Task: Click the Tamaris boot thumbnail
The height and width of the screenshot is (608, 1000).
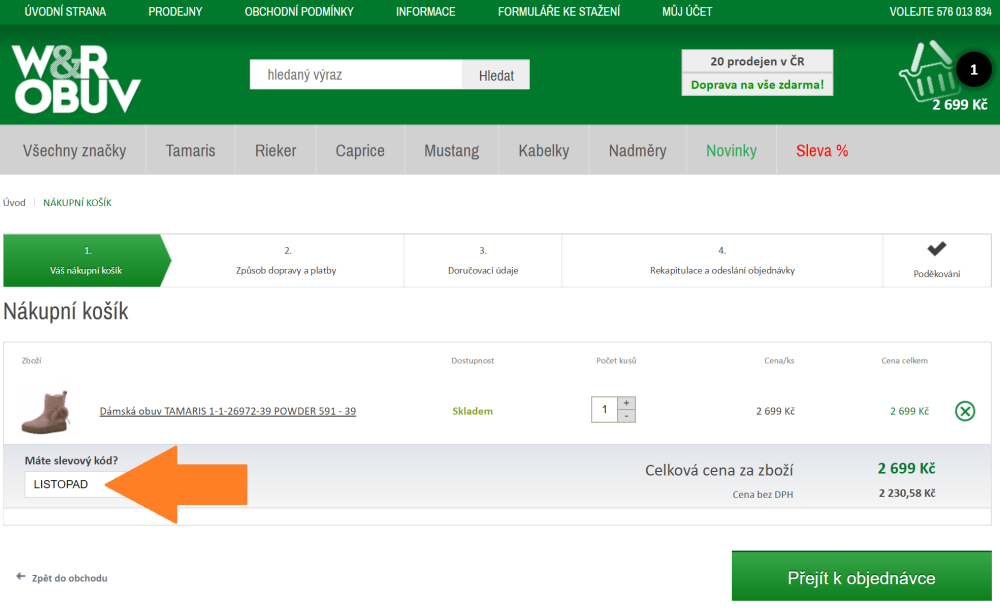Action: (x=47, y=411)
